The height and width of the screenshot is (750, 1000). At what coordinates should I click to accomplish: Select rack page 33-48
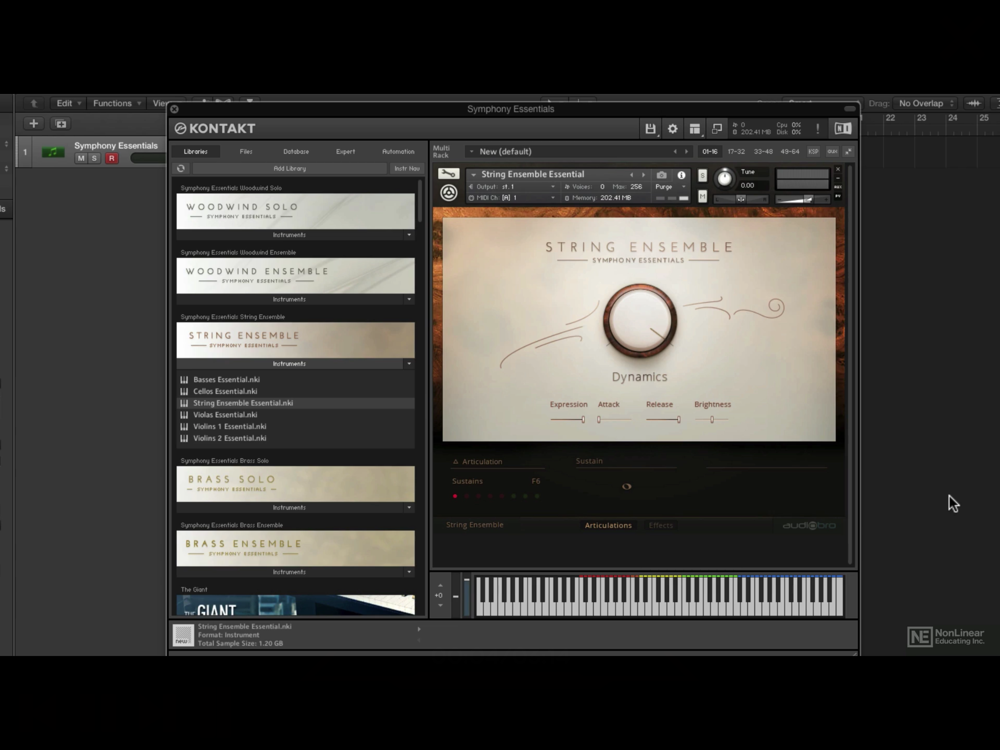(x=763, y=152)
